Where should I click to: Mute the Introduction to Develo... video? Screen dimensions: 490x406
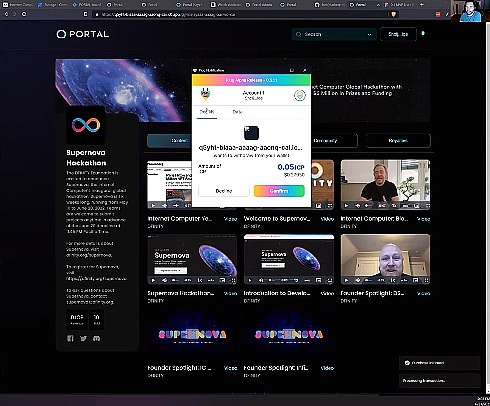pos(261,280)
